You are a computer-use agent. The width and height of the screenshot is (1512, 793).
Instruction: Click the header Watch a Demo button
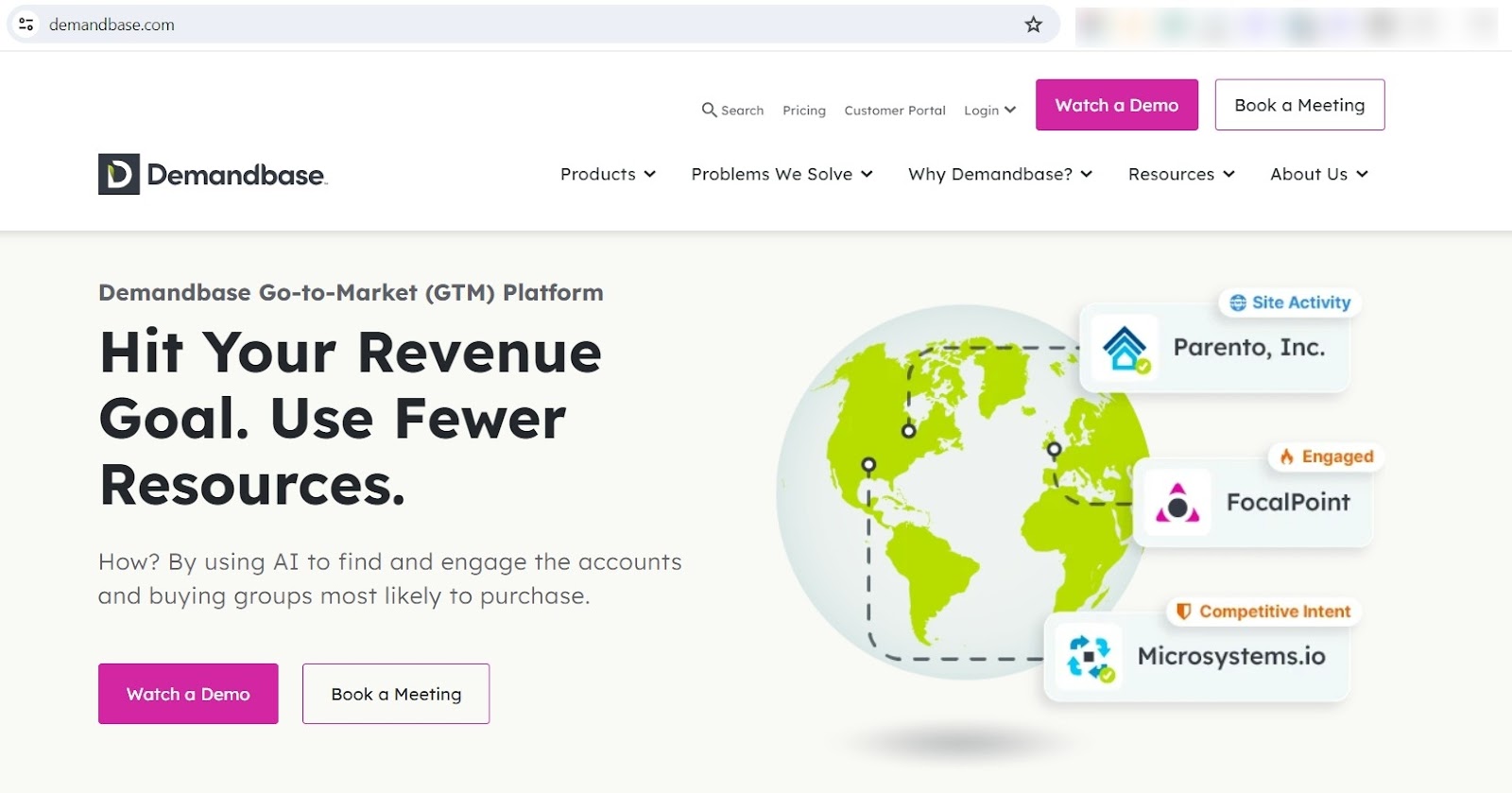point(1117,105)
